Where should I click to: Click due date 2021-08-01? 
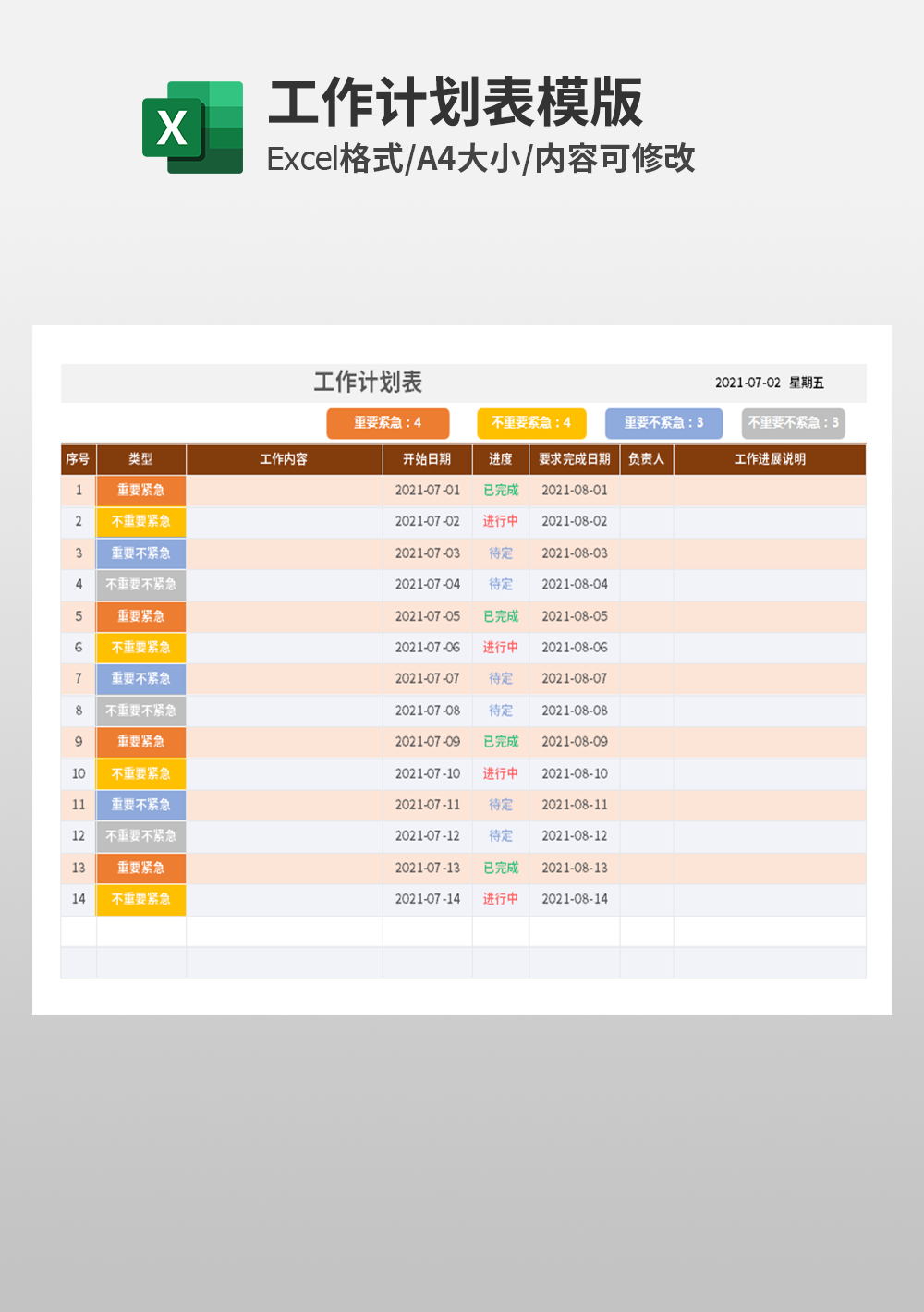(x=575, y=491)
